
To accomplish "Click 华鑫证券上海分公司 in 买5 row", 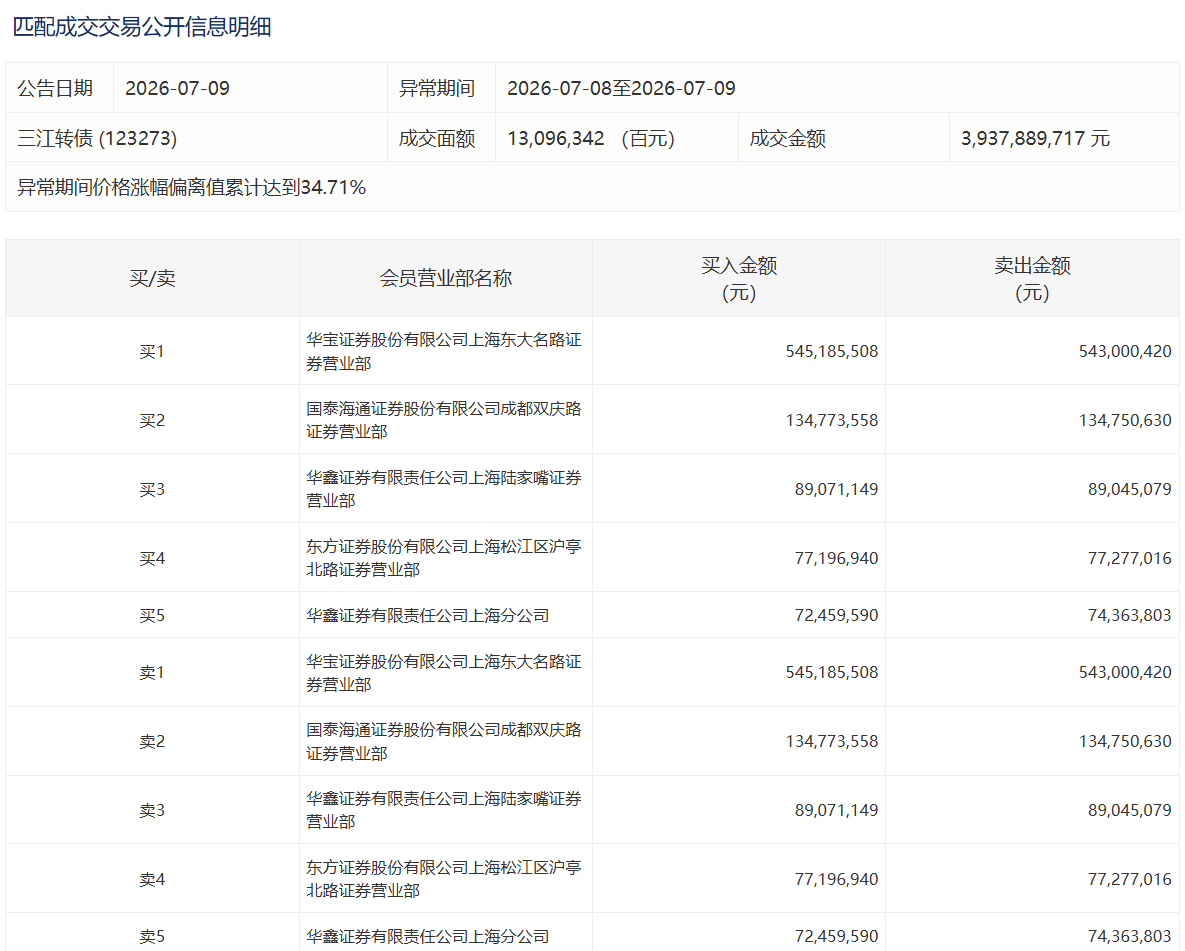I will click(x=428, y=615).
